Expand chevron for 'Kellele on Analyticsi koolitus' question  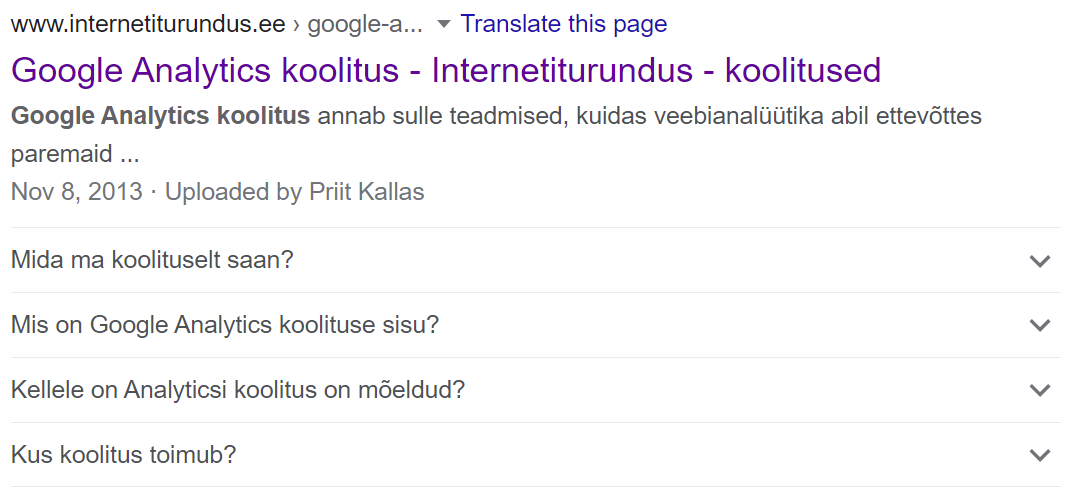(1040, 390)
